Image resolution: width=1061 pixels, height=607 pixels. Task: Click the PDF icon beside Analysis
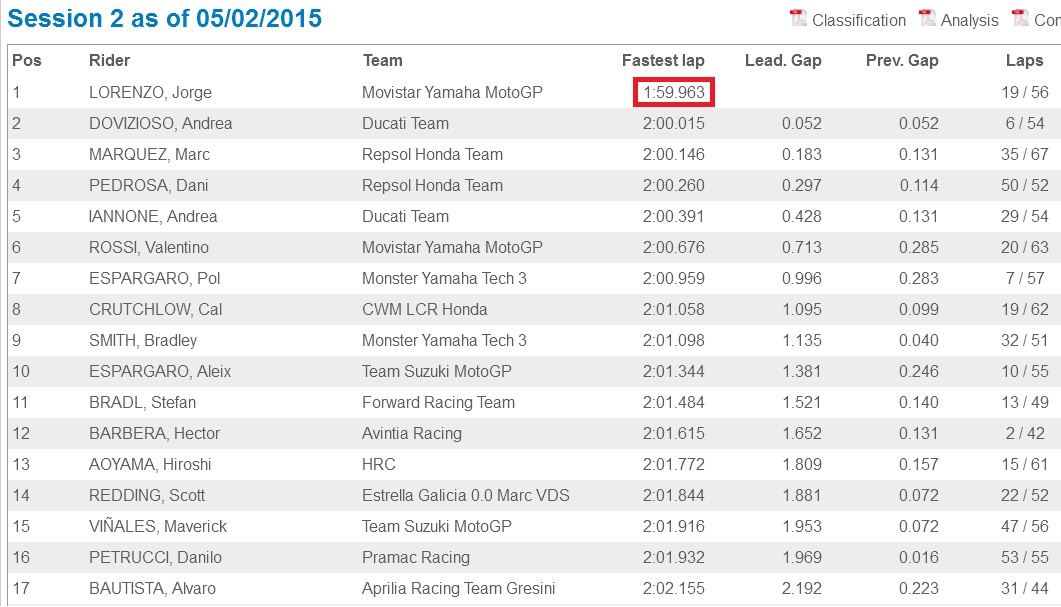(927, 18)
